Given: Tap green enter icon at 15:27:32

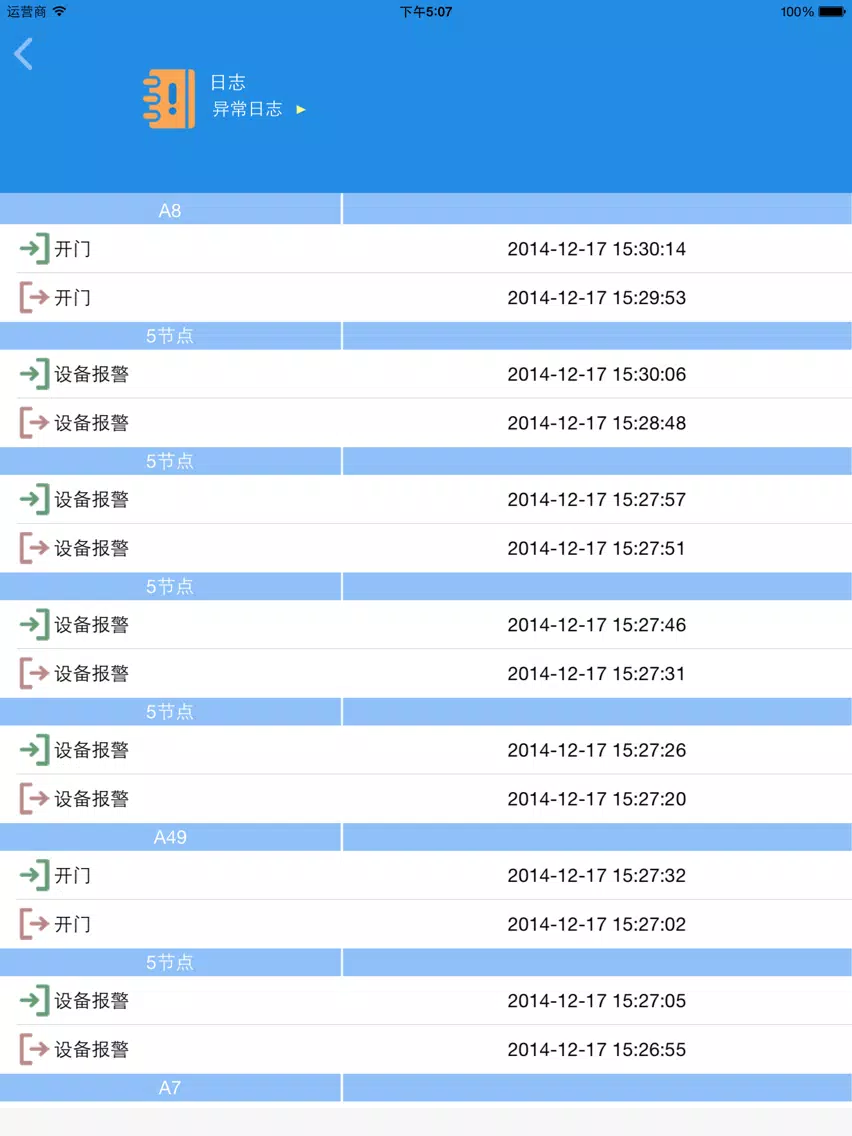Looking at the screenshot, I should [34, 875].
